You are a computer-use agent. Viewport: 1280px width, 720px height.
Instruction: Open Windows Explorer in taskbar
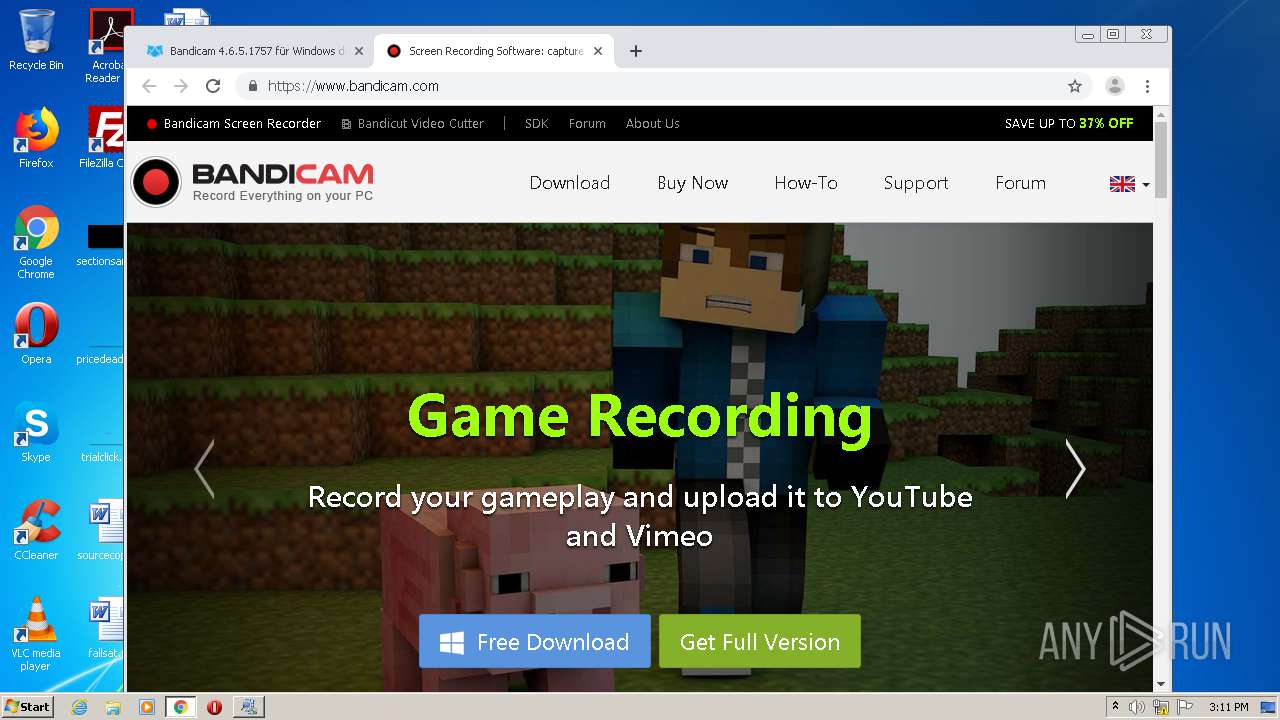[113, 707]
